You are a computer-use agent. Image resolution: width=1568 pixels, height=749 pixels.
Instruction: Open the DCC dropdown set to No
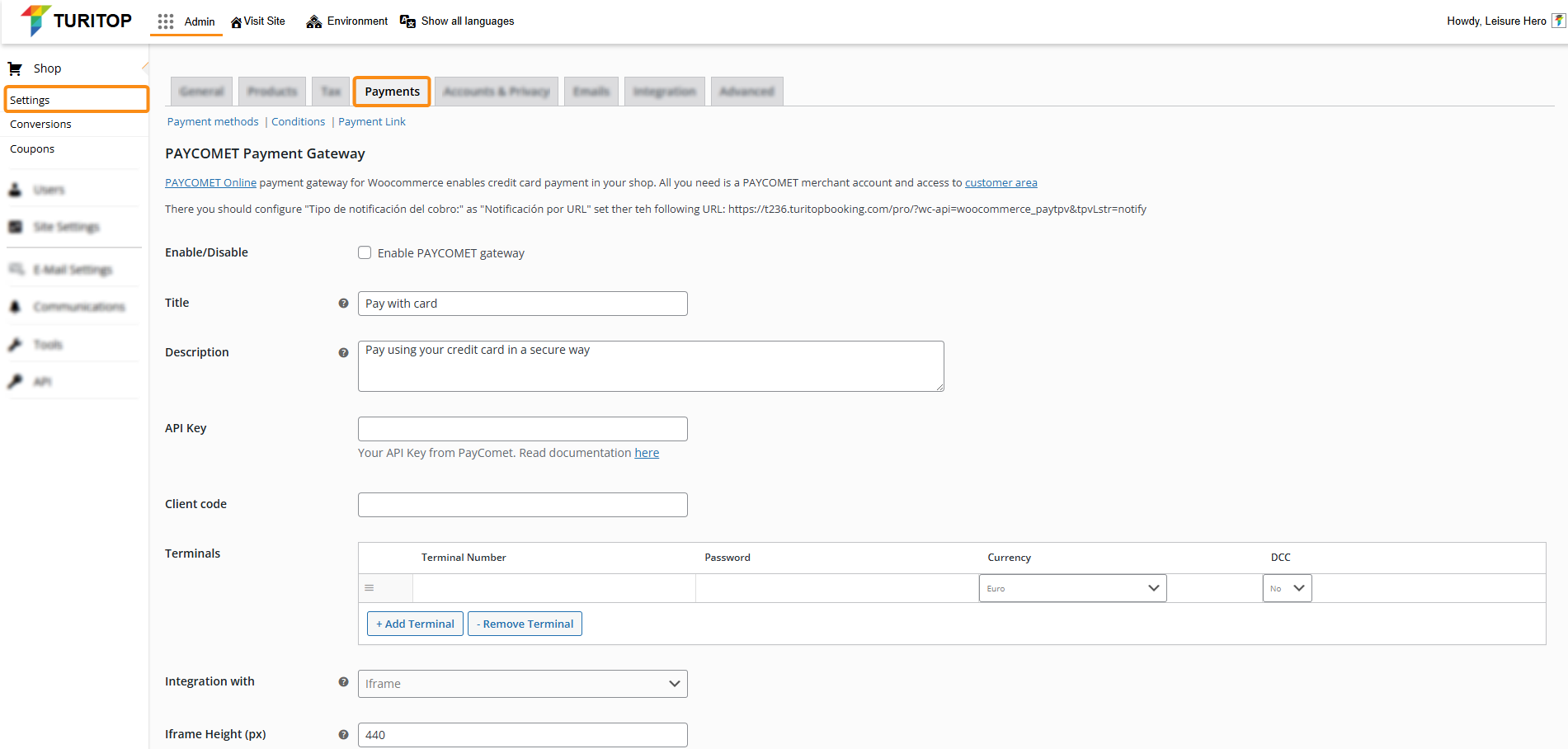tap(1286, 588)
